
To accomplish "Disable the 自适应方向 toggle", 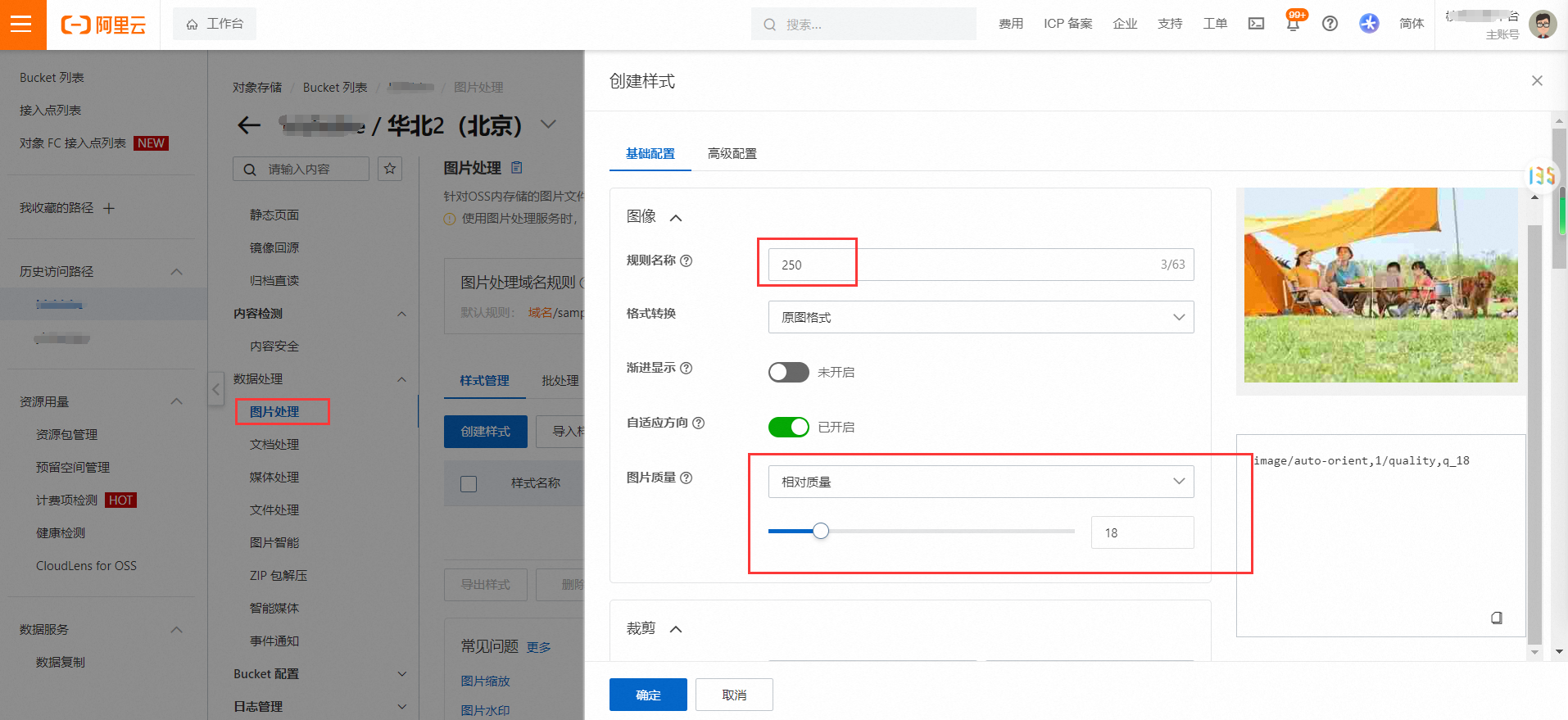I will click(788, 428).
